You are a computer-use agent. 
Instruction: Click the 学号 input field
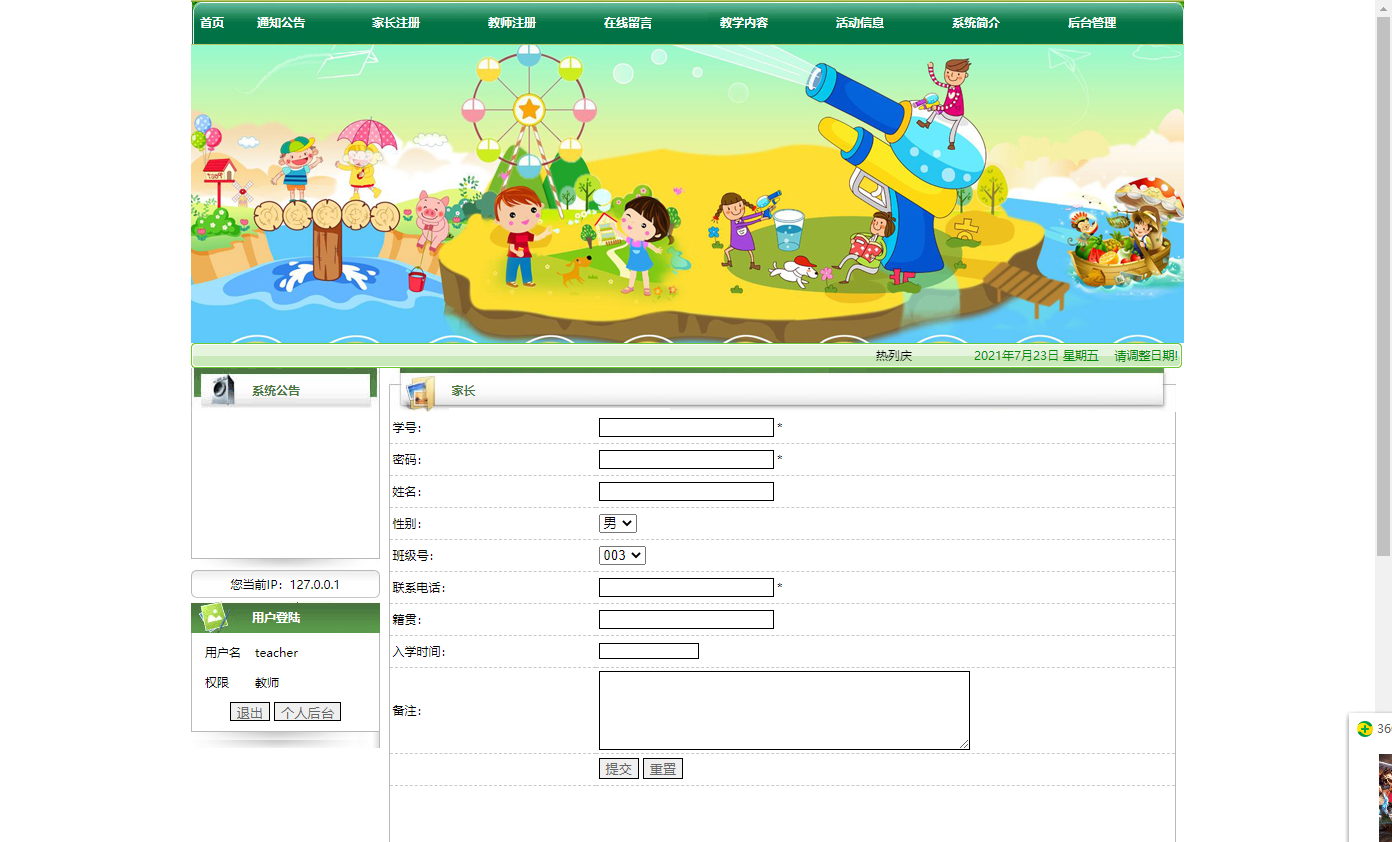(x=686, y=426)
